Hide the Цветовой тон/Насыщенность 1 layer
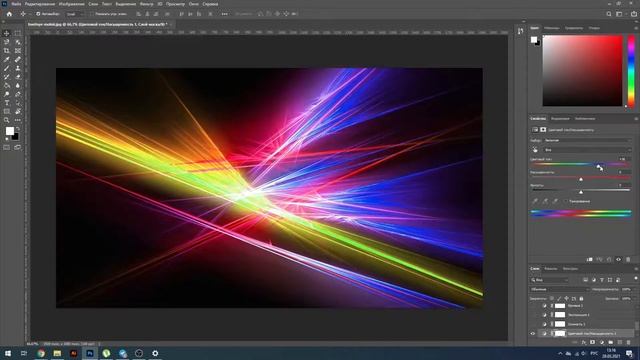 click(533, 333)
